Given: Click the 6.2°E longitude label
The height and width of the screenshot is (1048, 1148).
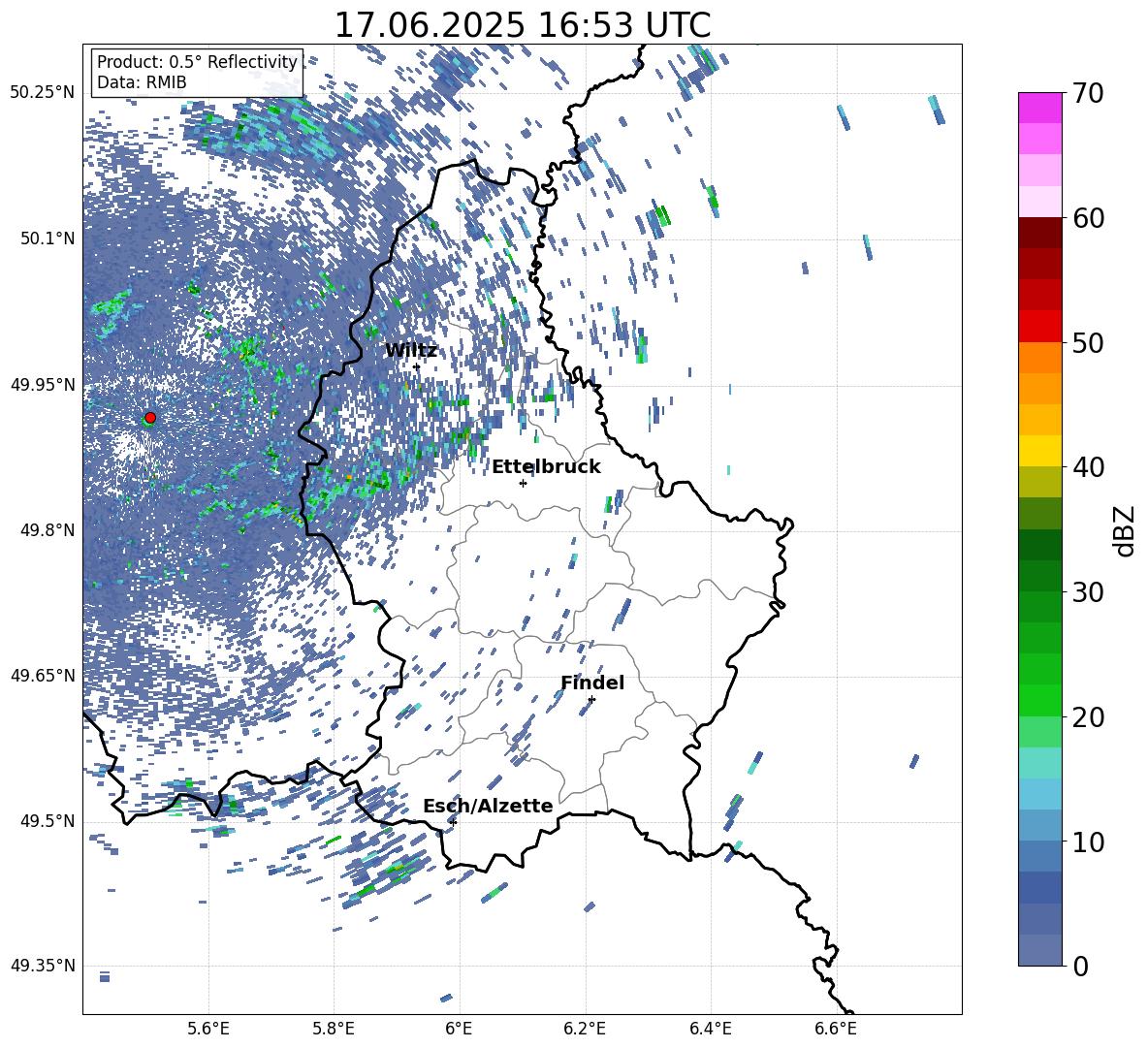Looking at the screenshot, I should click(x=585, y=1029).
